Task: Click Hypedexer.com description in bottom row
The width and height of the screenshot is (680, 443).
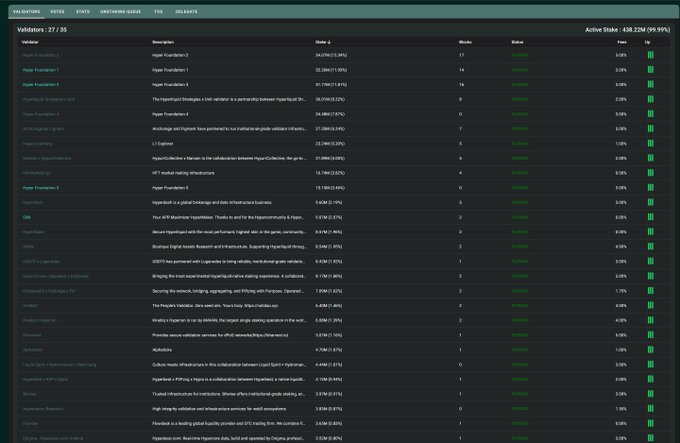Action: [x=229, y=438]
